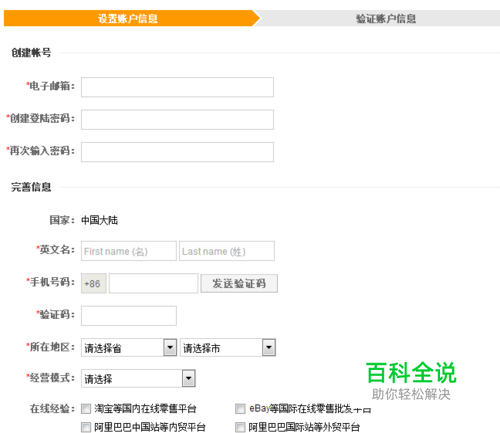Expand the 经营模式 请选择 dropdown

coord(138,378)
